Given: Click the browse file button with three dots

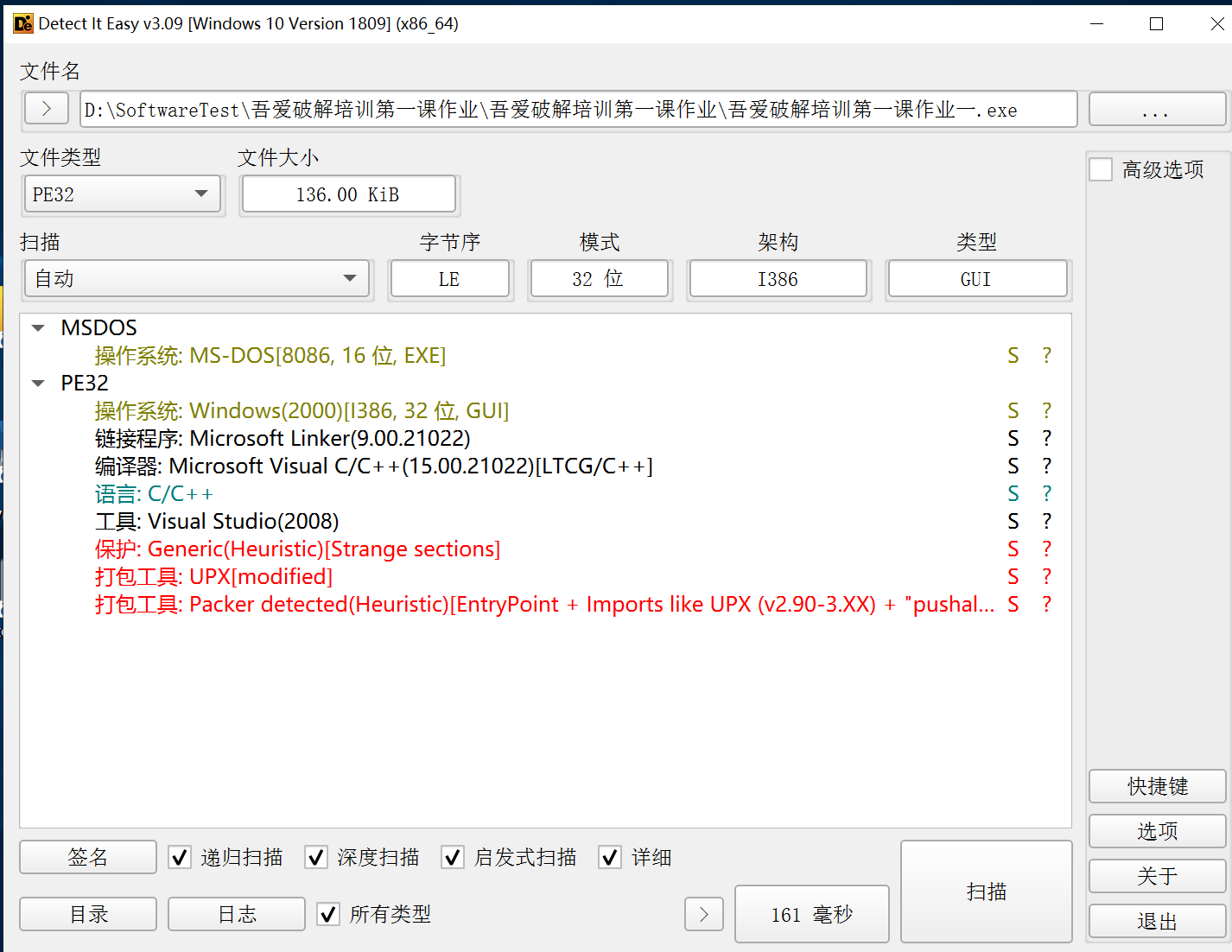Looking at the screenshot, I should tap(1156, 110).
